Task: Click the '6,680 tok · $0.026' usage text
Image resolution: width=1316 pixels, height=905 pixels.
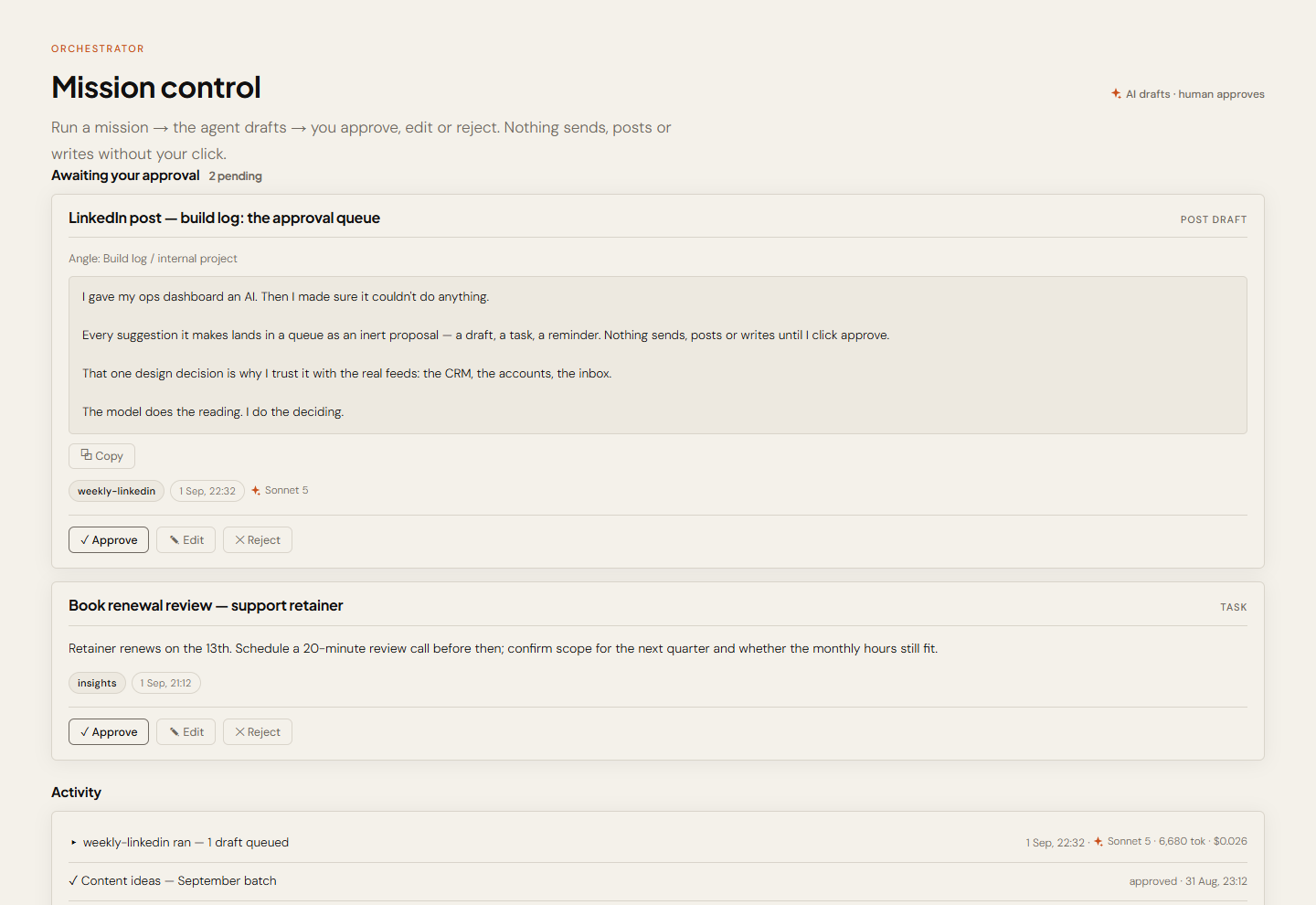Action: pos(1203,842)
